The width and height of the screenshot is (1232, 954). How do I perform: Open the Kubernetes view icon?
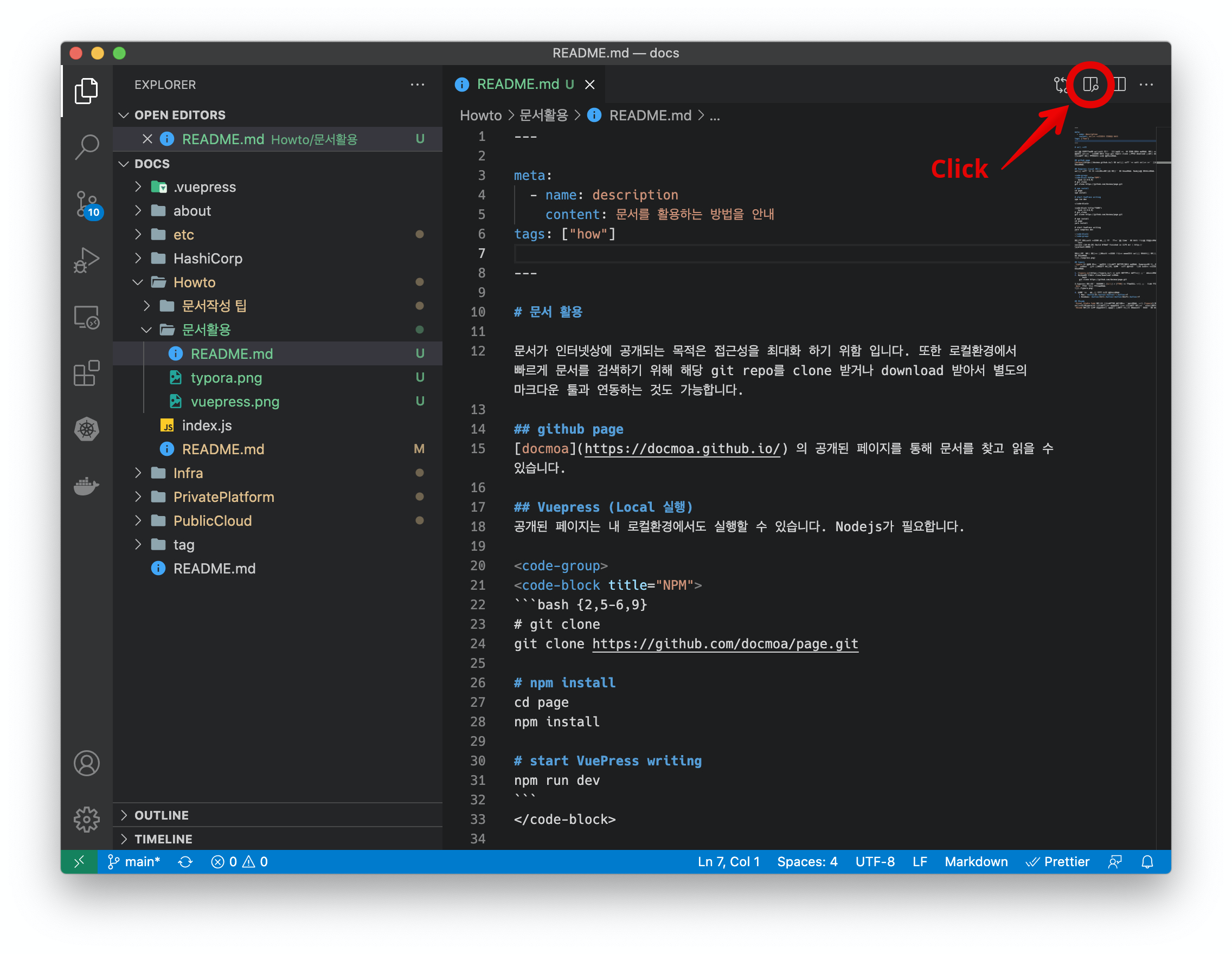click(86, 430)
